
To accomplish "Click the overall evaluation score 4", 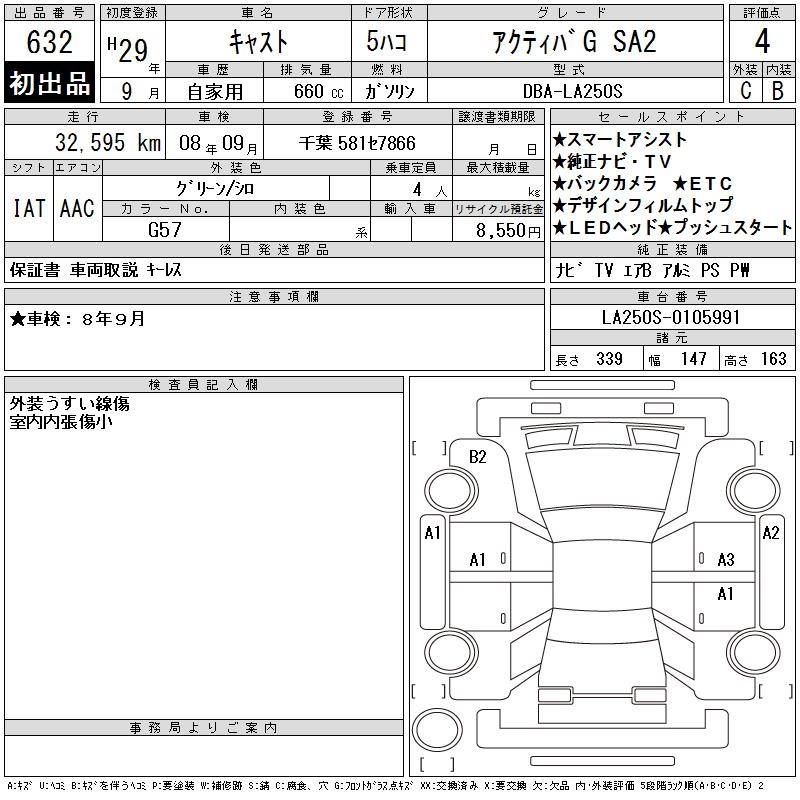I will 762,43.
